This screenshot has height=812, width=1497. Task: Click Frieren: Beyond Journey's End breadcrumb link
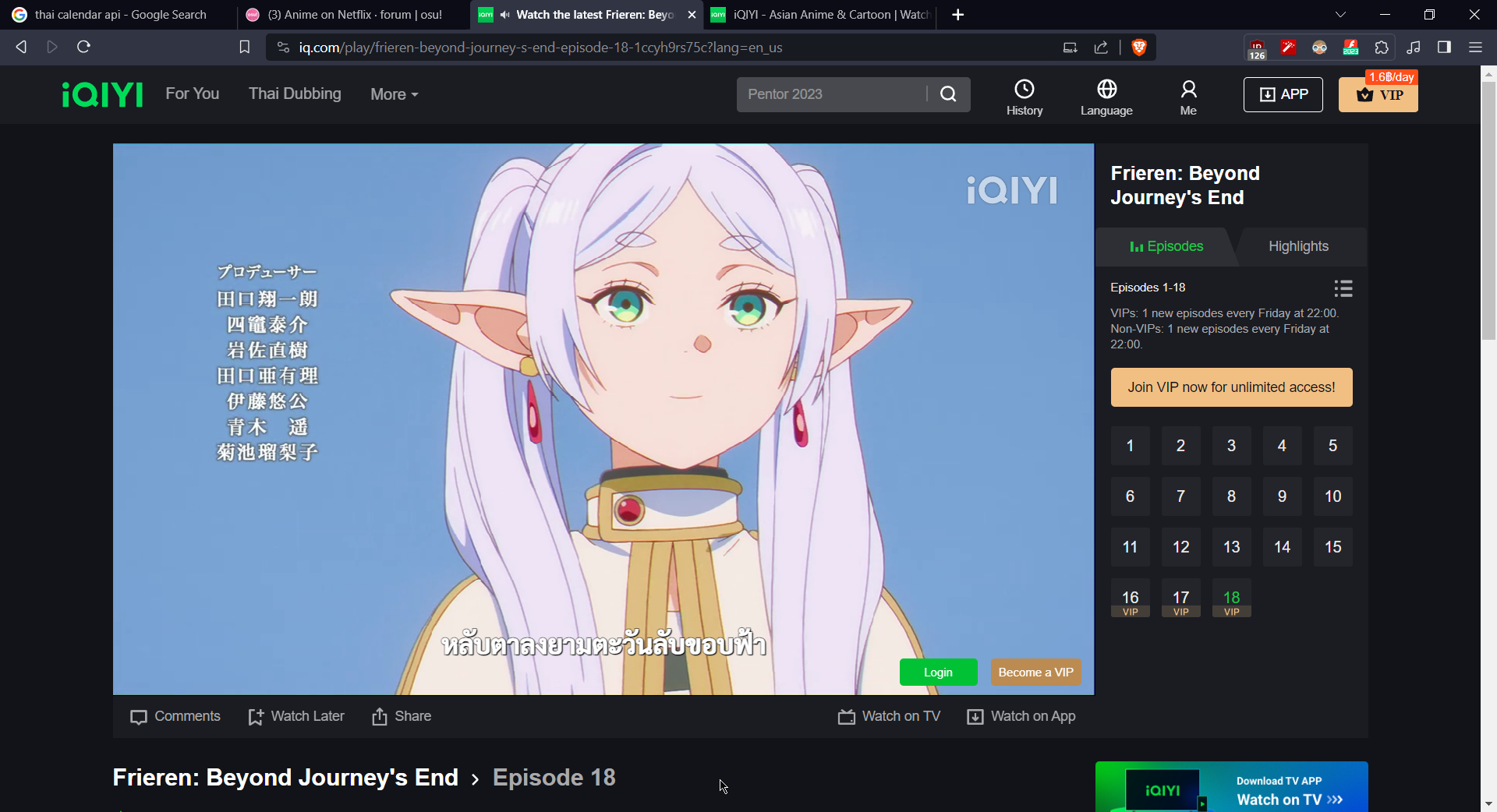point(285,778)
